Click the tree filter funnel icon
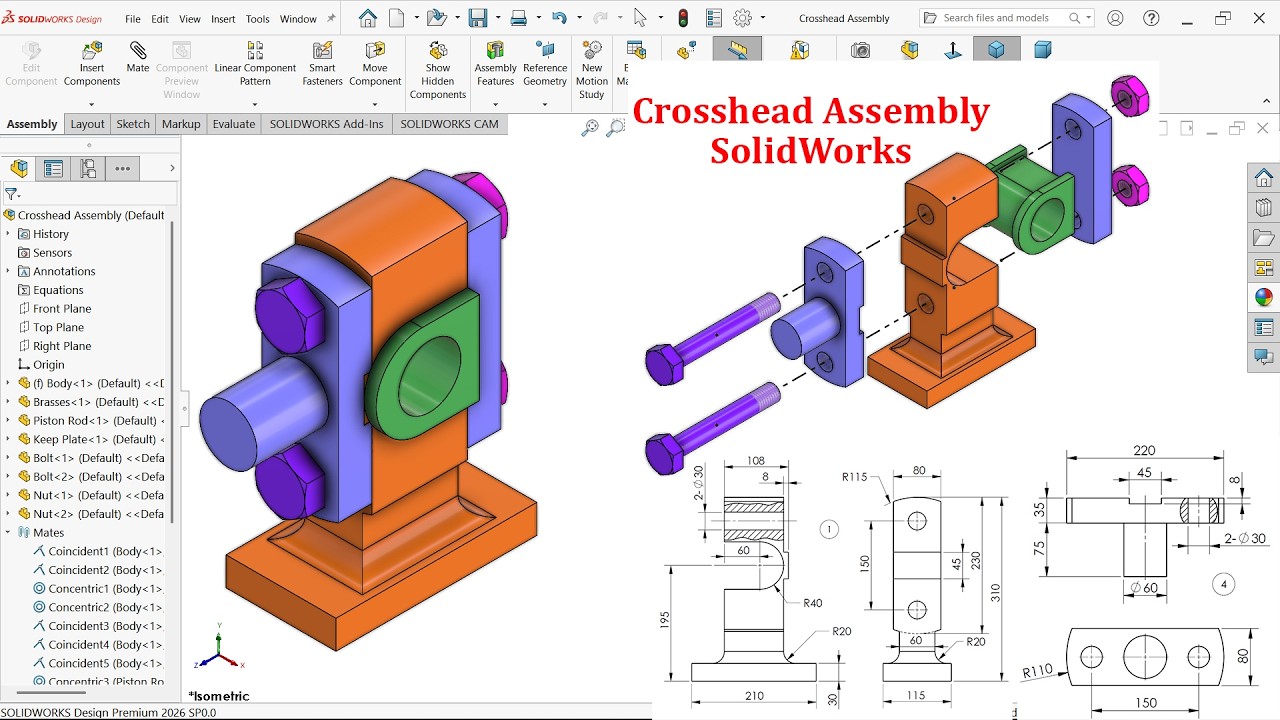Viewport: 1280px width, 720px height. (x=12, y=194)
